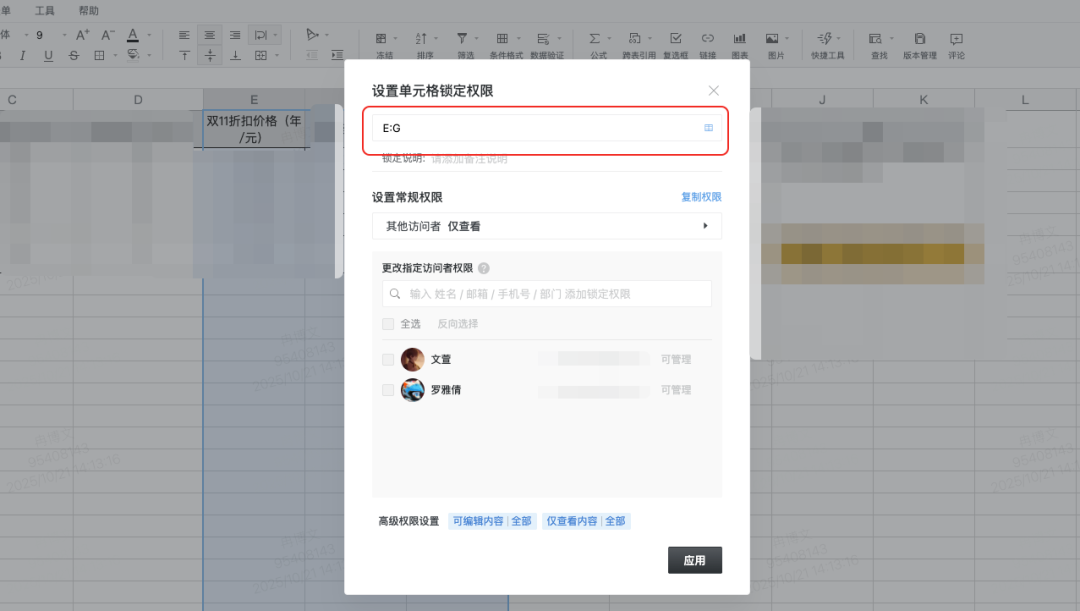Click the 应用 apply button
The image size is (1080, 611).
694,560
